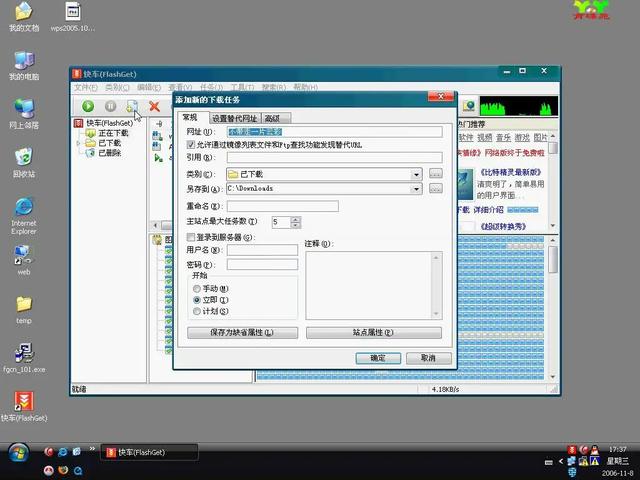Screen dimensions: 640x480
Task: Click the green Start download toolbar icon
Action: 88,106
